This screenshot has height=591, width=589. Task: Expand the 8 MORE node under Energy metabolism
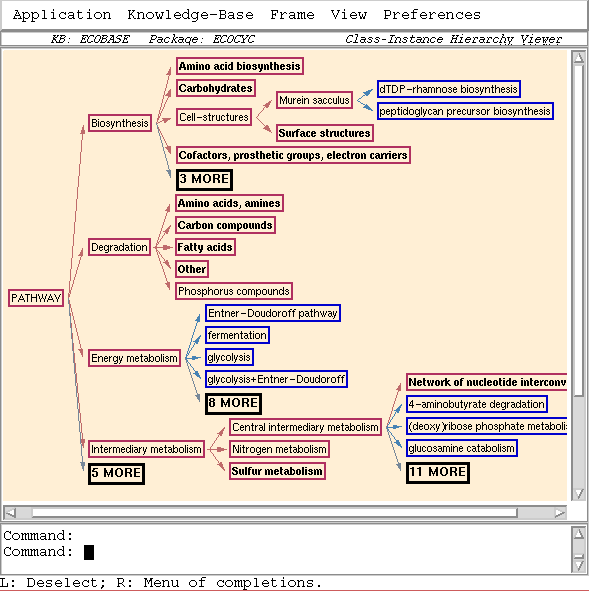(x=233, y=403)
